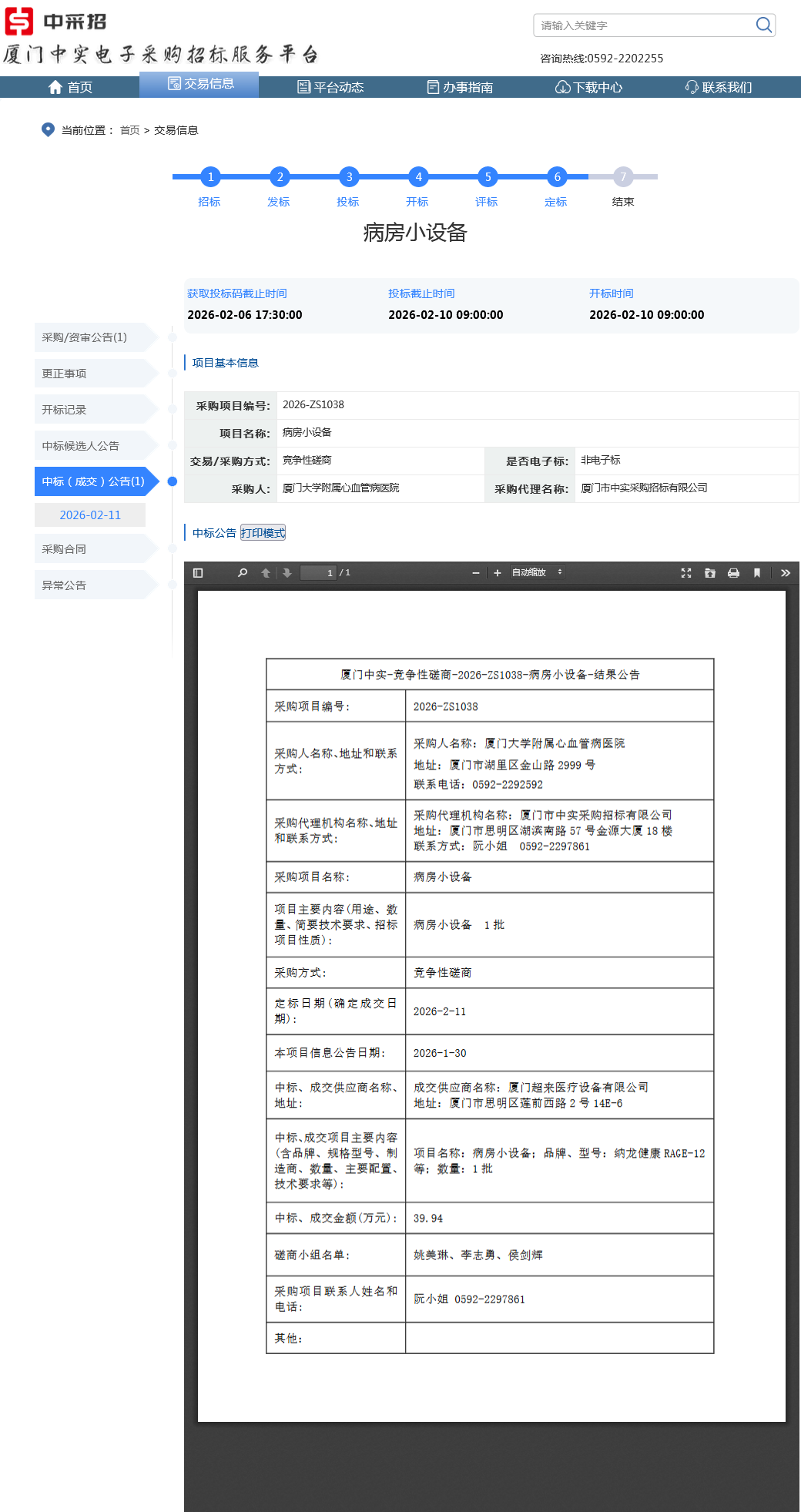801x1512 pixels.
Task: Select step 1 招标 in progress bar
Action: [x=210, y=177]
